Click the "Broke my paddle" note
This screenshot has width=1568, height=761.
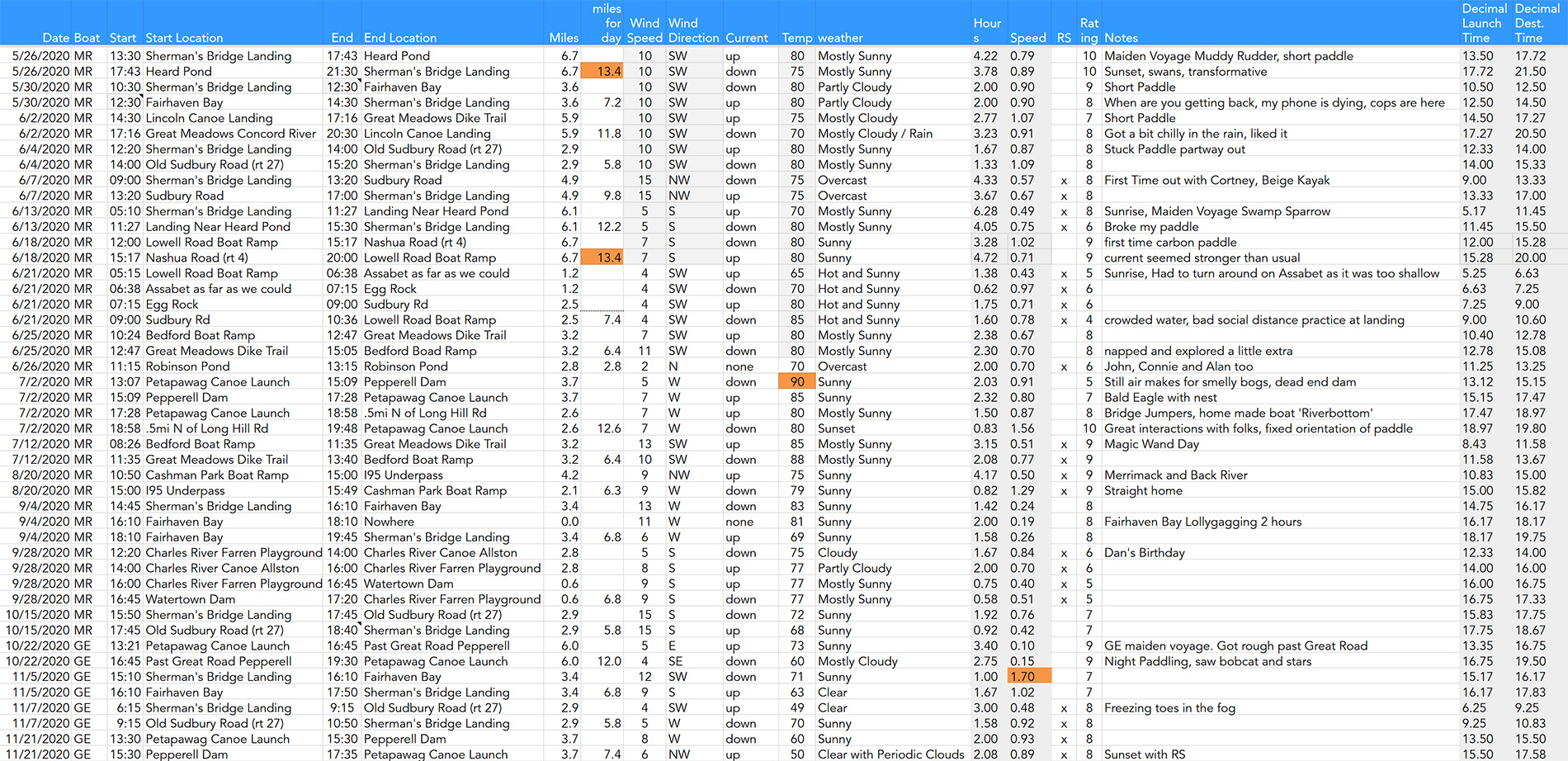click(x=1151, y=227)
